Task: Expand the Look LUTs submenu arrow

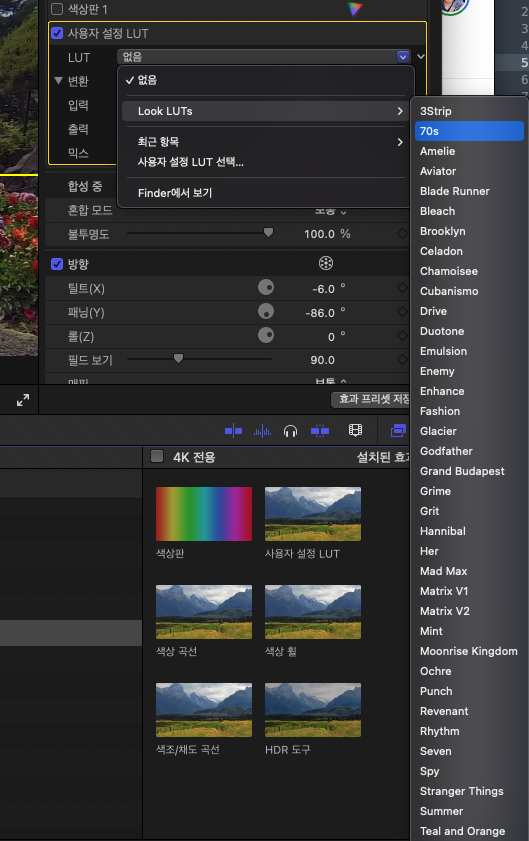Action: 400,111
